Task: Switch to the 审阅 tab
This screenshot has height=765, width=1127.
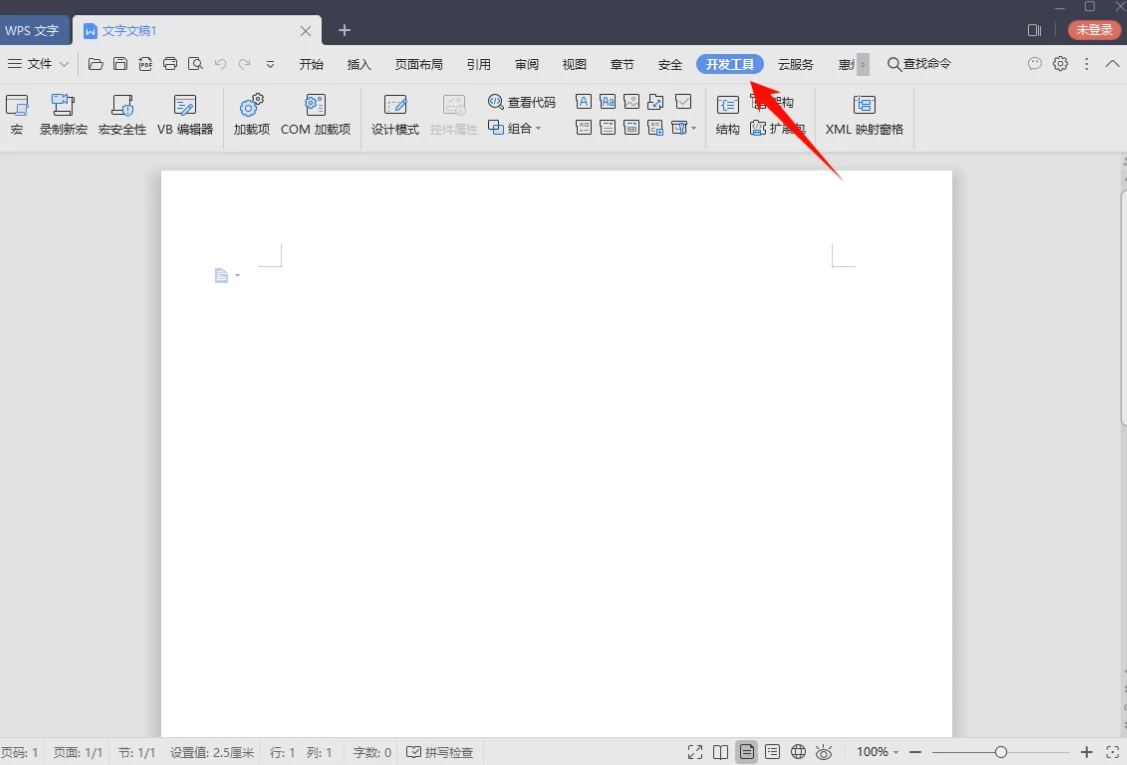Action: click(527, 65)
